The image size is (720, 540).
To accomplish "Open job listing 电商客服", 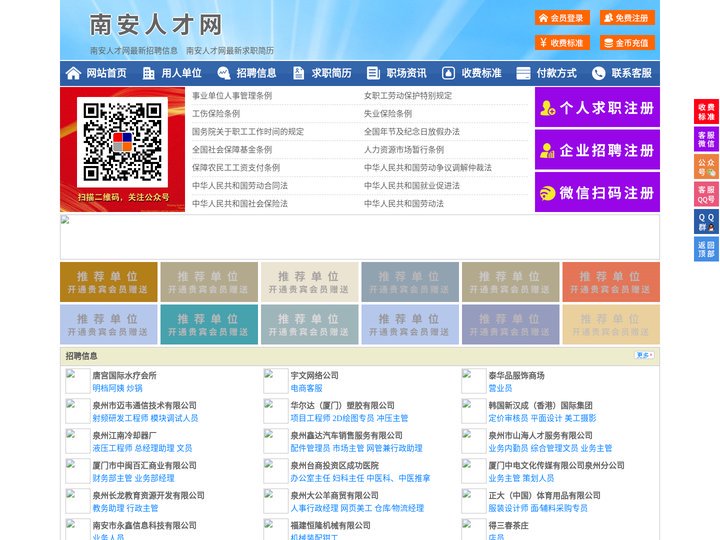I will pyautogui.click(x=306, y=388).
